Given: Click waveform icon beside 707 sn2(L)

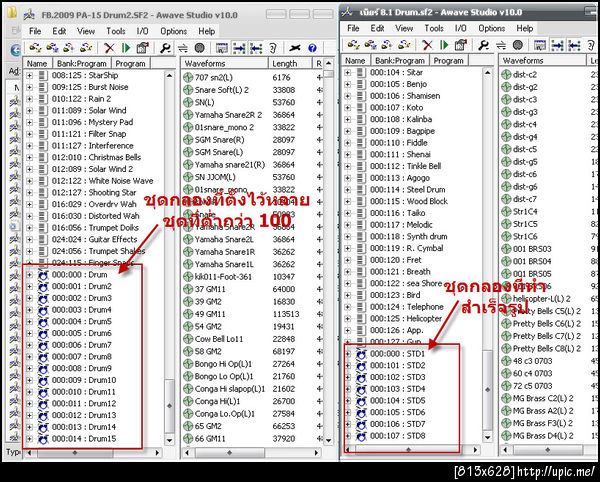Looking at the screenshot, I should tap(188, 78).
